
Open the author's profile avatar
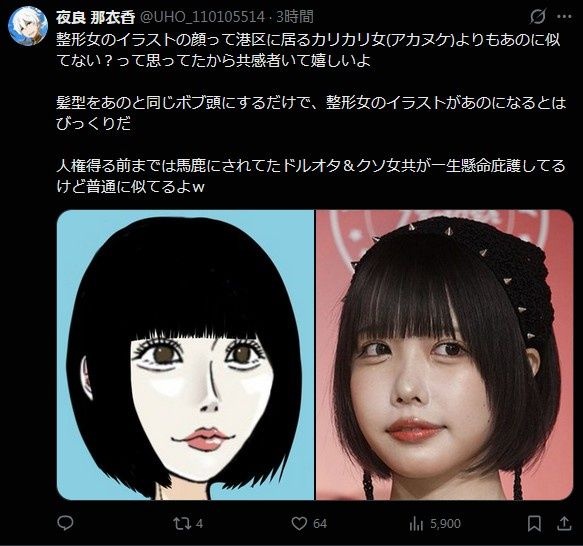pyautogui.click(x=28, y=25)
